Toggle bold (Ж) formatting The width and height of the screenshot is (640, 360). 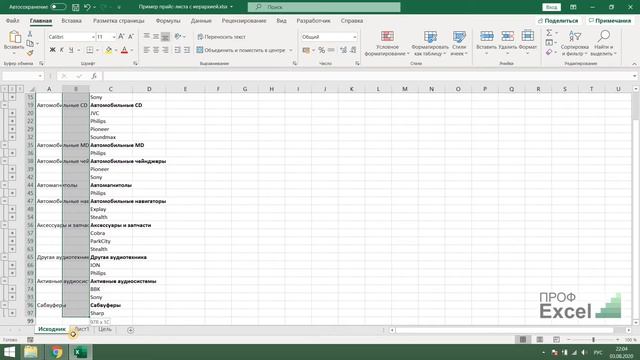[52, 50]
